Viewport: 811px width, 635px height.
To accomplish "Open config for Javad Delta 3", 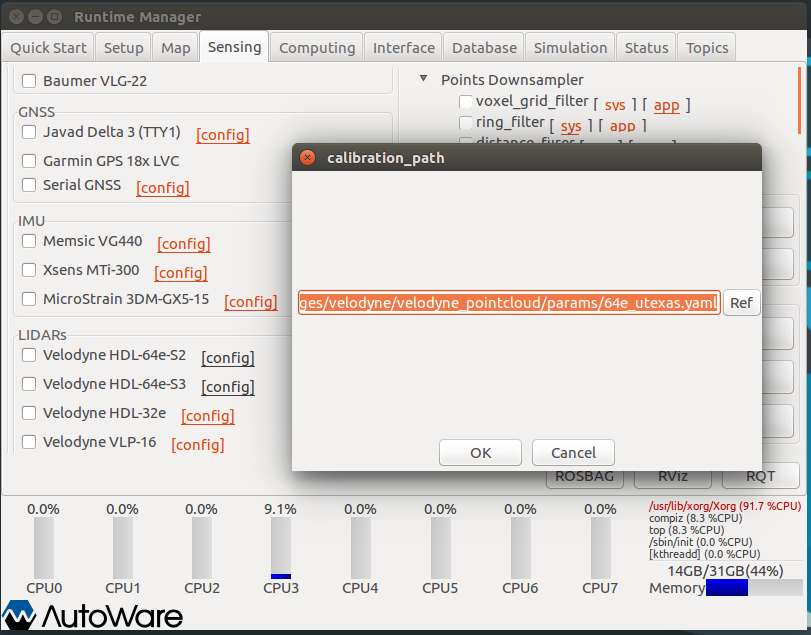I will (x=223, y=135).
